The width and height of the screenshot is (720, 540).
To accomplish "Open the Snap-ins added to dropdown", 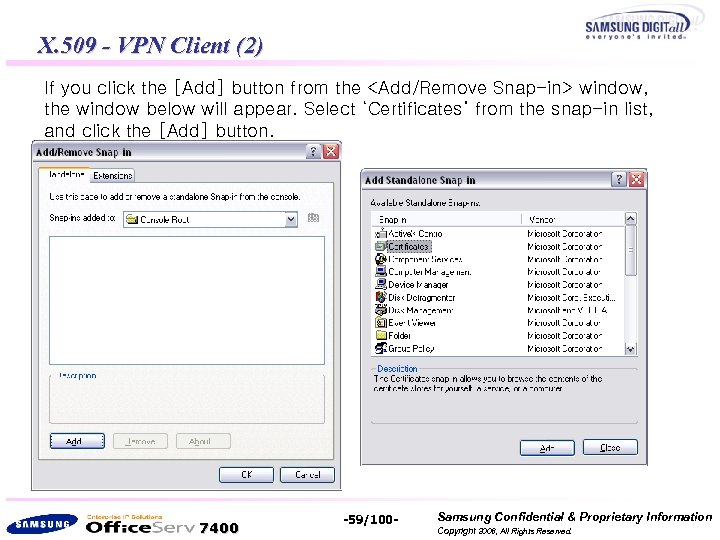I will [291, 219].
